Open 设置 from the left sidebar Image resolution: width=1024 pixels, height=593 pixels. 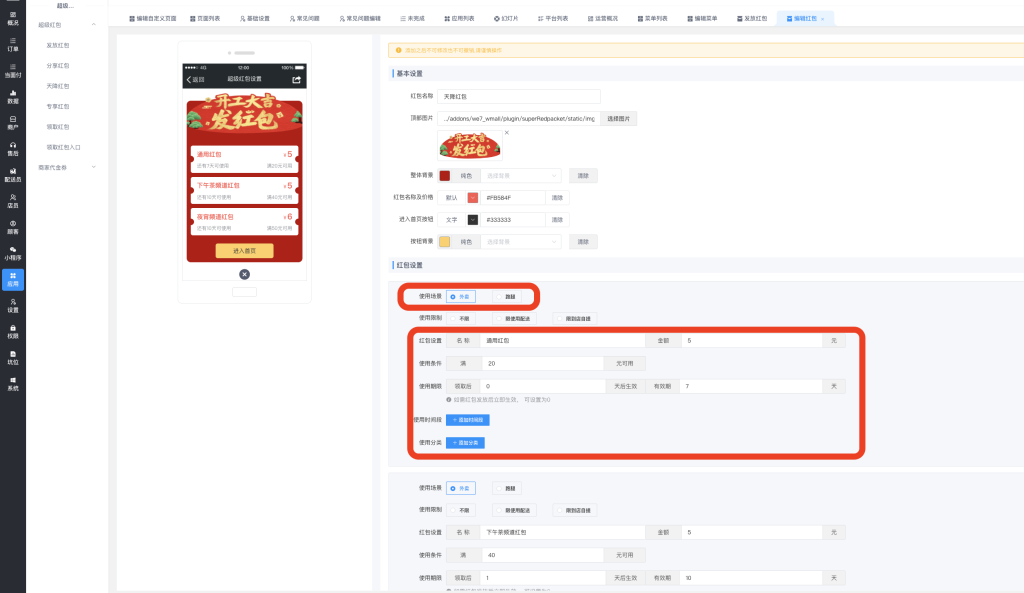click(13, 307)
